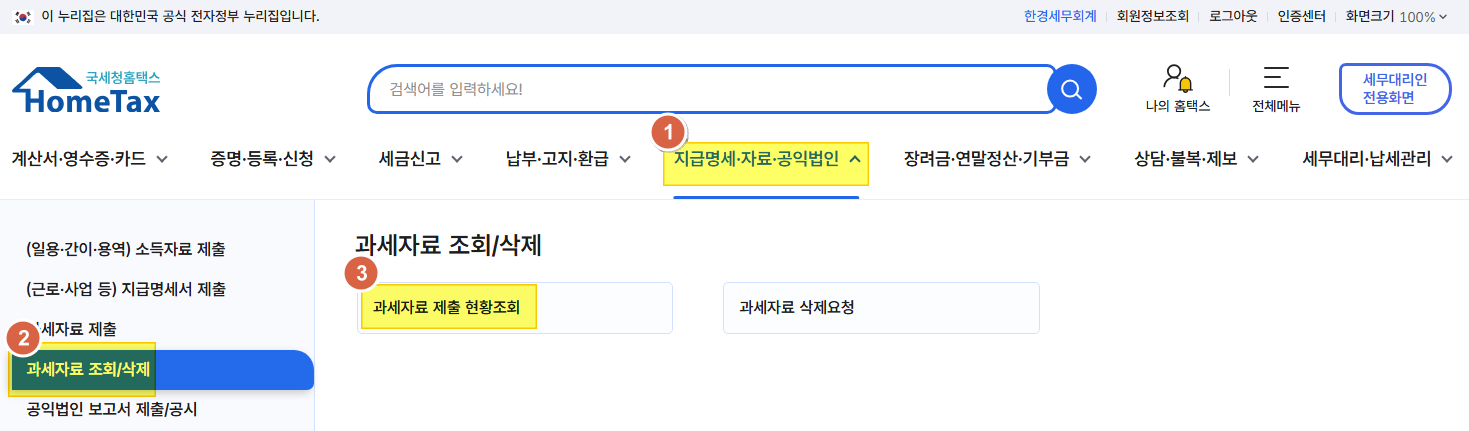The image size is (1469, 431).
Task: Collapse 지급명세·자료·공익법인 menu
Action: [766, 158]
